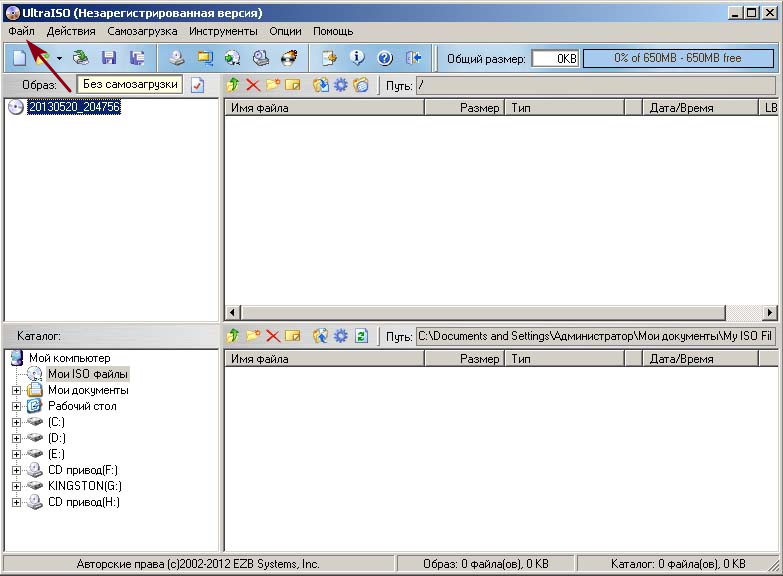Expand the Рабочий стол tree node

pyautogui.click(x=16, y=406)
